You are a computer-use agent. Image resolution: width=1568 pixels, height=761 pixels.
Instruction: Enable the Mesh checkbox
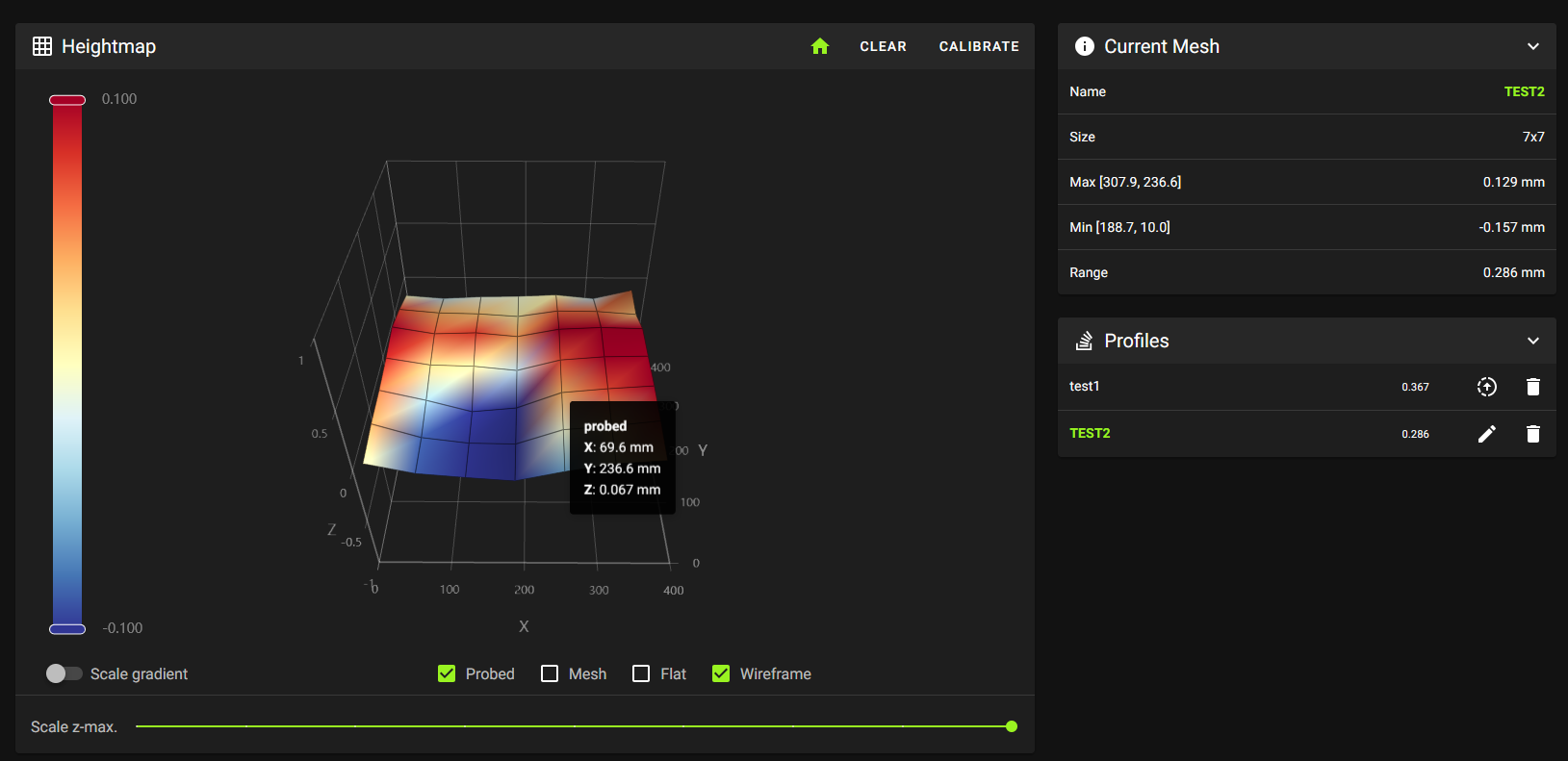coord(550,673)
